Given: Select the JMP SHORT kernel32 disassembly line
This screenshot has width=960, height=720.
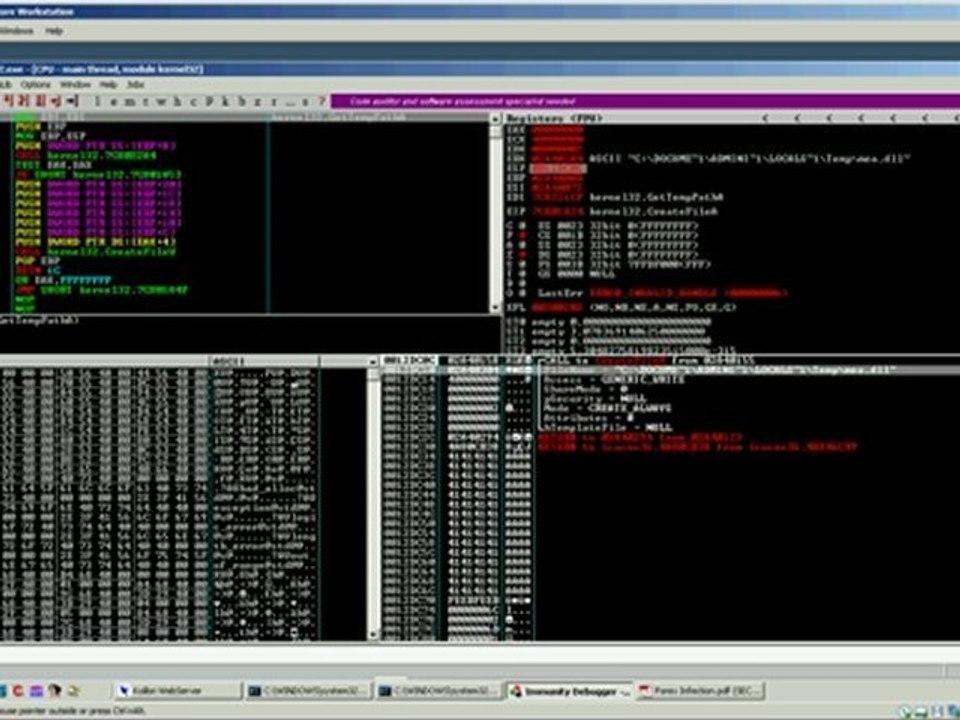Looking at the screenshot, I should pyautogui.click(x=102, y=290).
